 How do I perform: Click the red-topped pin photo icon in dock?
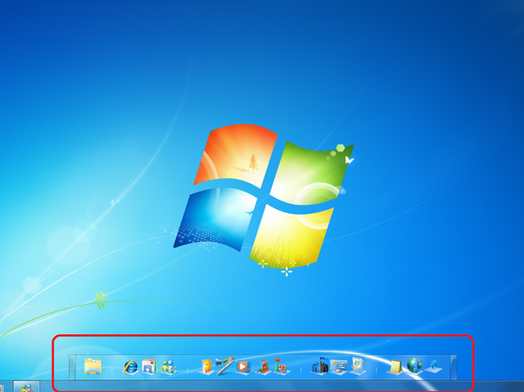281,366
